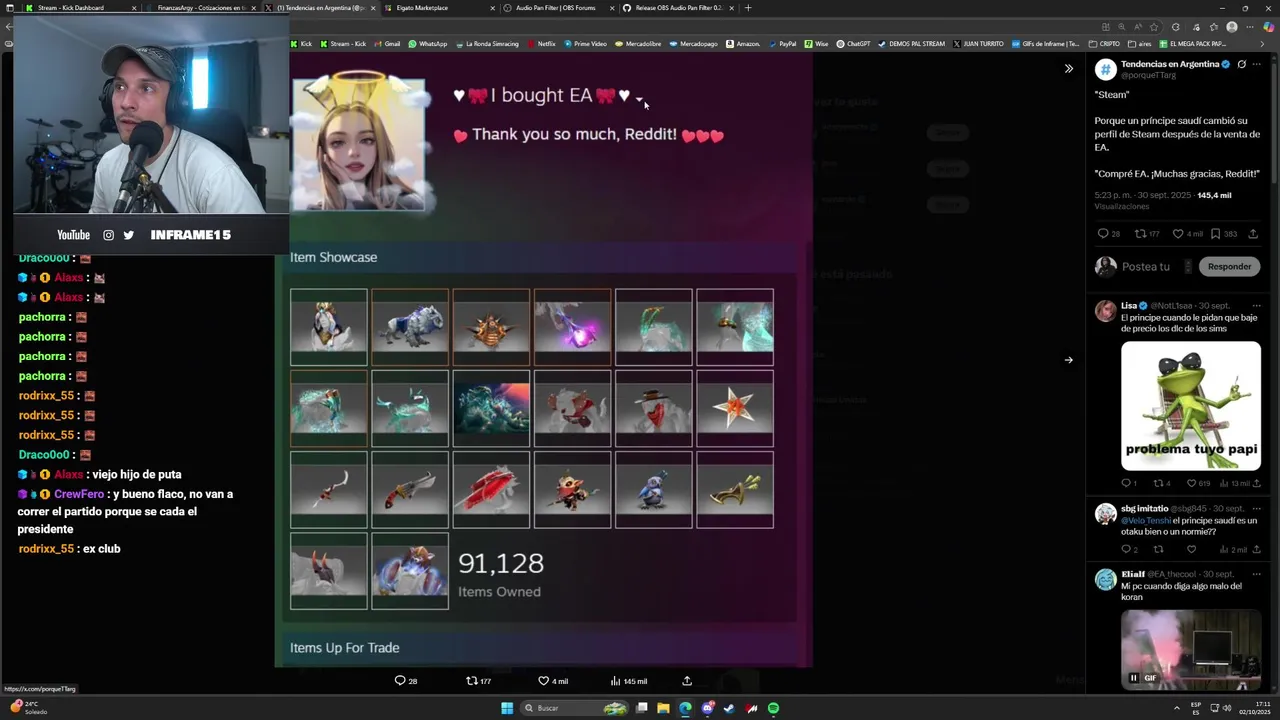
Task: Open the Gmail bookmark
Action: [x=386, y=44]
